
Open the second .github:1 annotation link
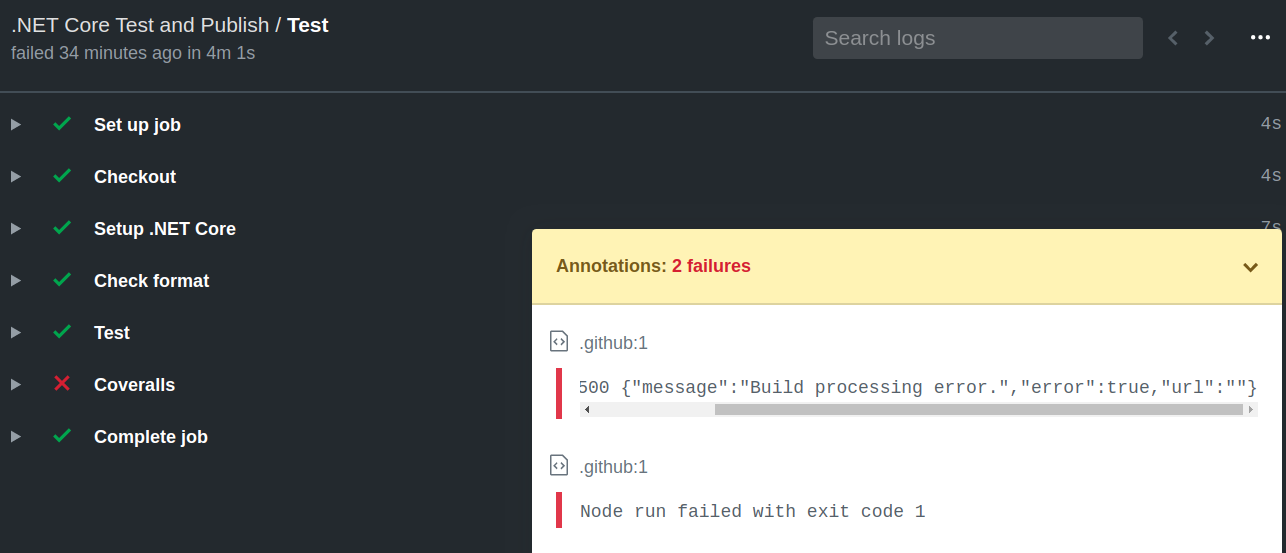[613, 467]
